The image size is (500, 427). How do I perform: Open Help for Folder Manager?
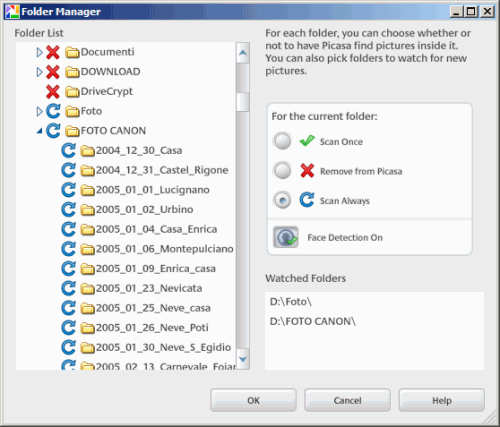pos(442,400)
